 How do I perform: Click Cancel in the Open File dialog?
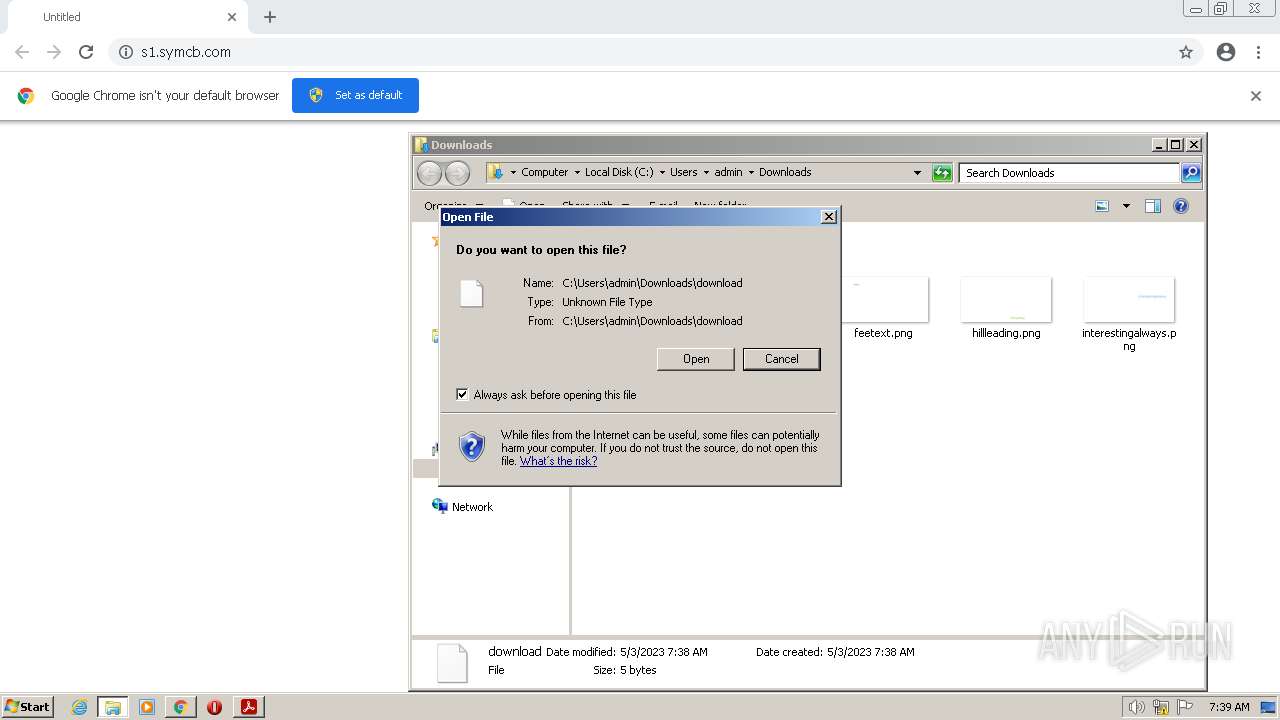(x=781, y=359)
